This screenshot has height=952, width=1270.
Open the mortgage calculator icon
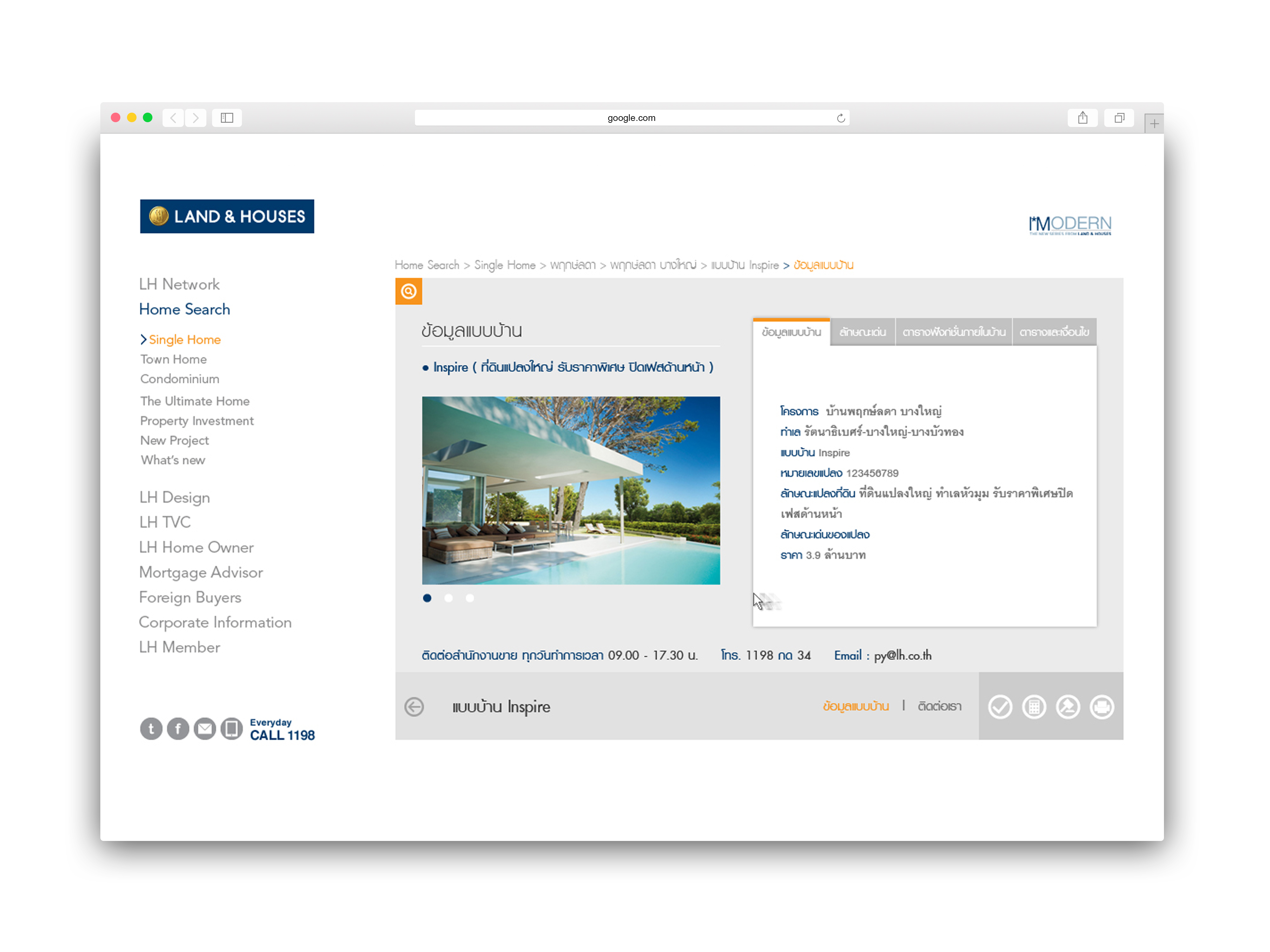coord(1034,706)
